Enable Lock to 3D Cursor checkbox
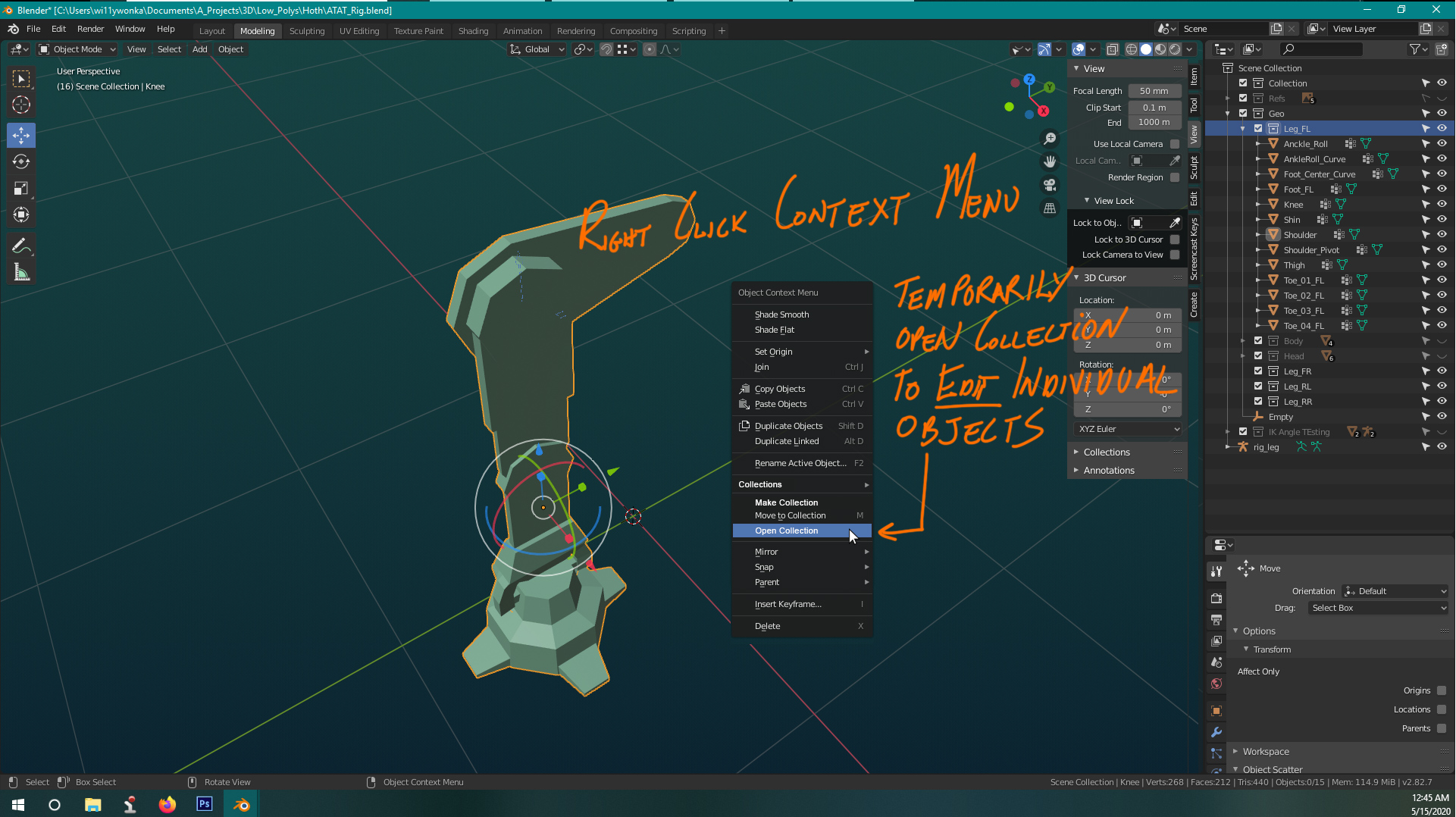Image resolution: width=1456 pixels, height=817 pixels. click(1175, 239)
